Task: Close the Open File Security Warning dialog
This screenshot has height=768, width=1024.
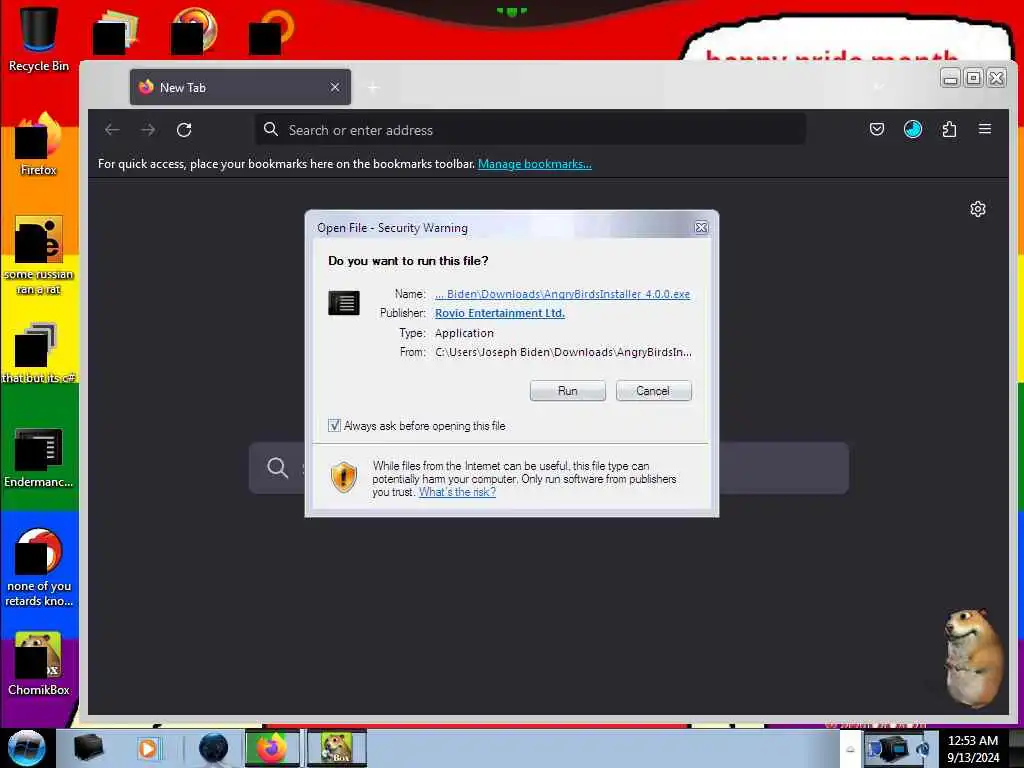Action: [x=701, y=227]
